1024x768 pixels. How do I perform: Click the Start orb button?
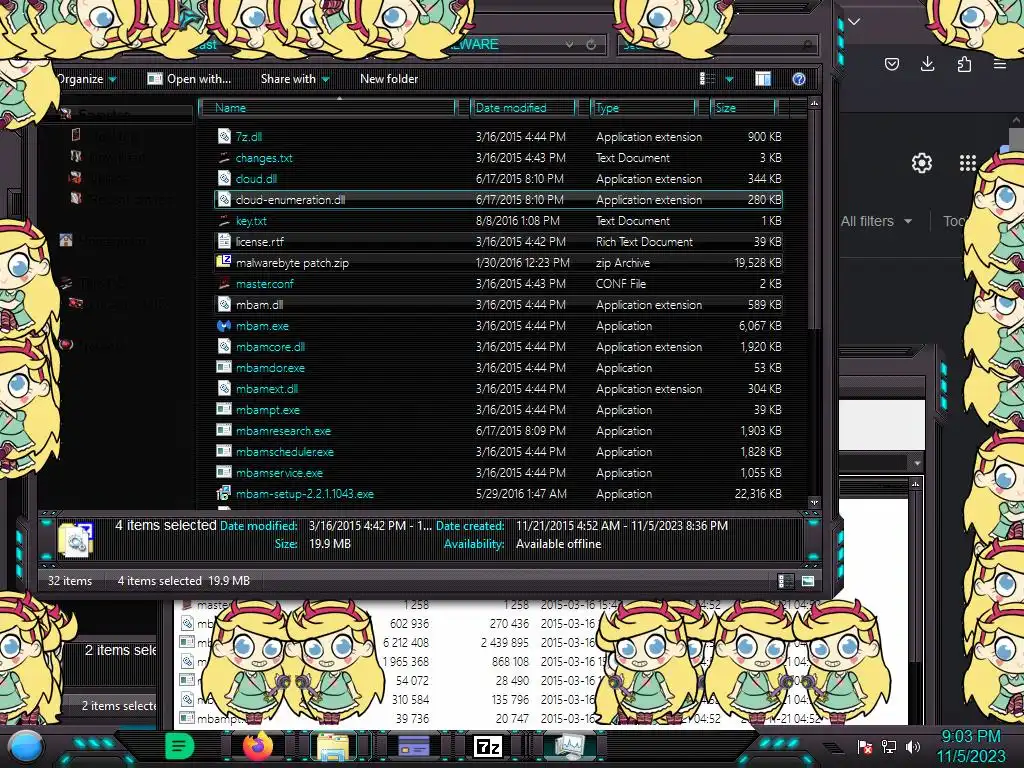[x=26, y=747]
